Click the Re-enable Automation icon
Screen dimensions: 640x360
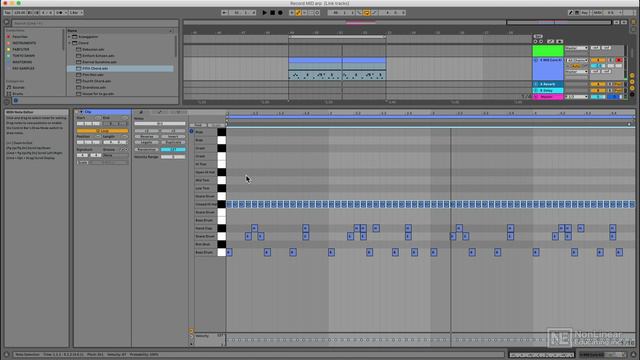[305, 13]
